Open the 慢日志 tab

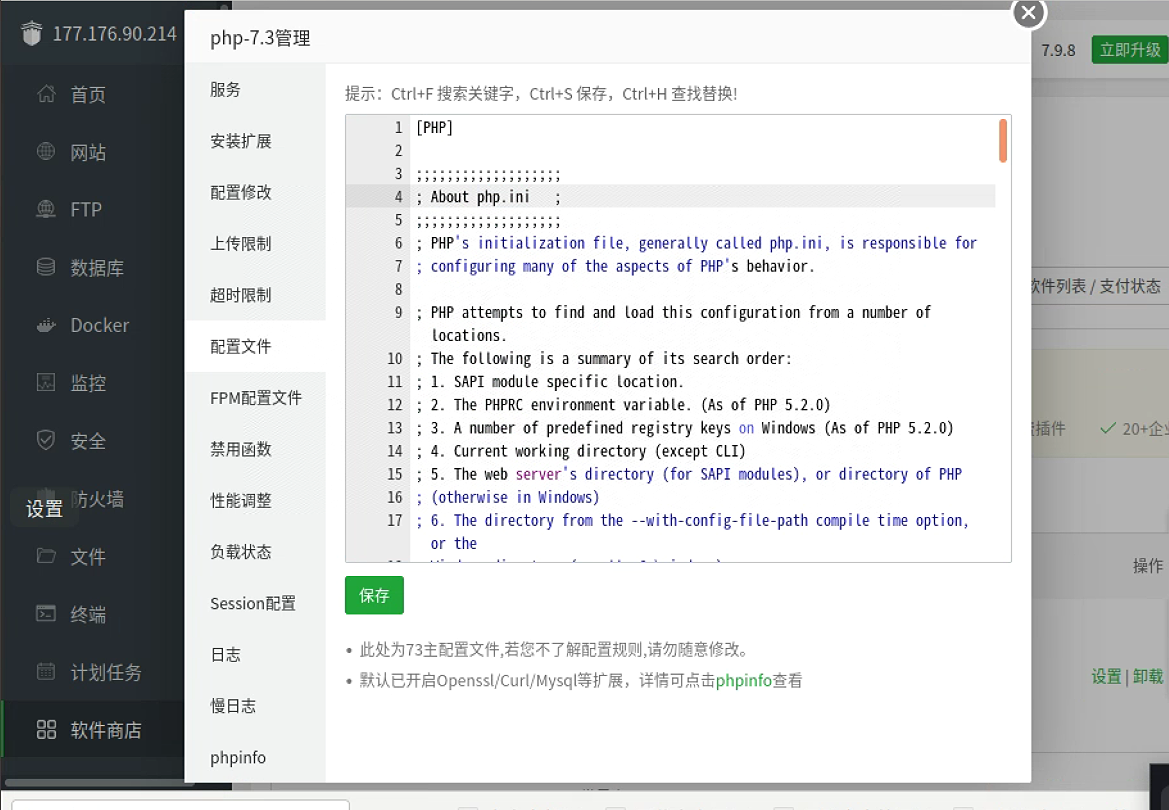click(x=255, y=706)
